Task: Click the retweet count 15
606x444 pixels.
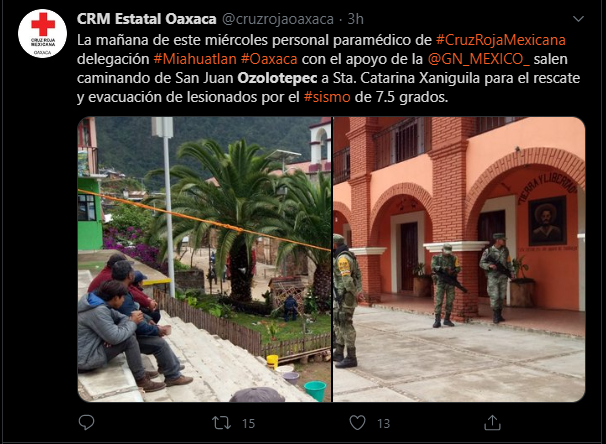Action: pos(249,424)
